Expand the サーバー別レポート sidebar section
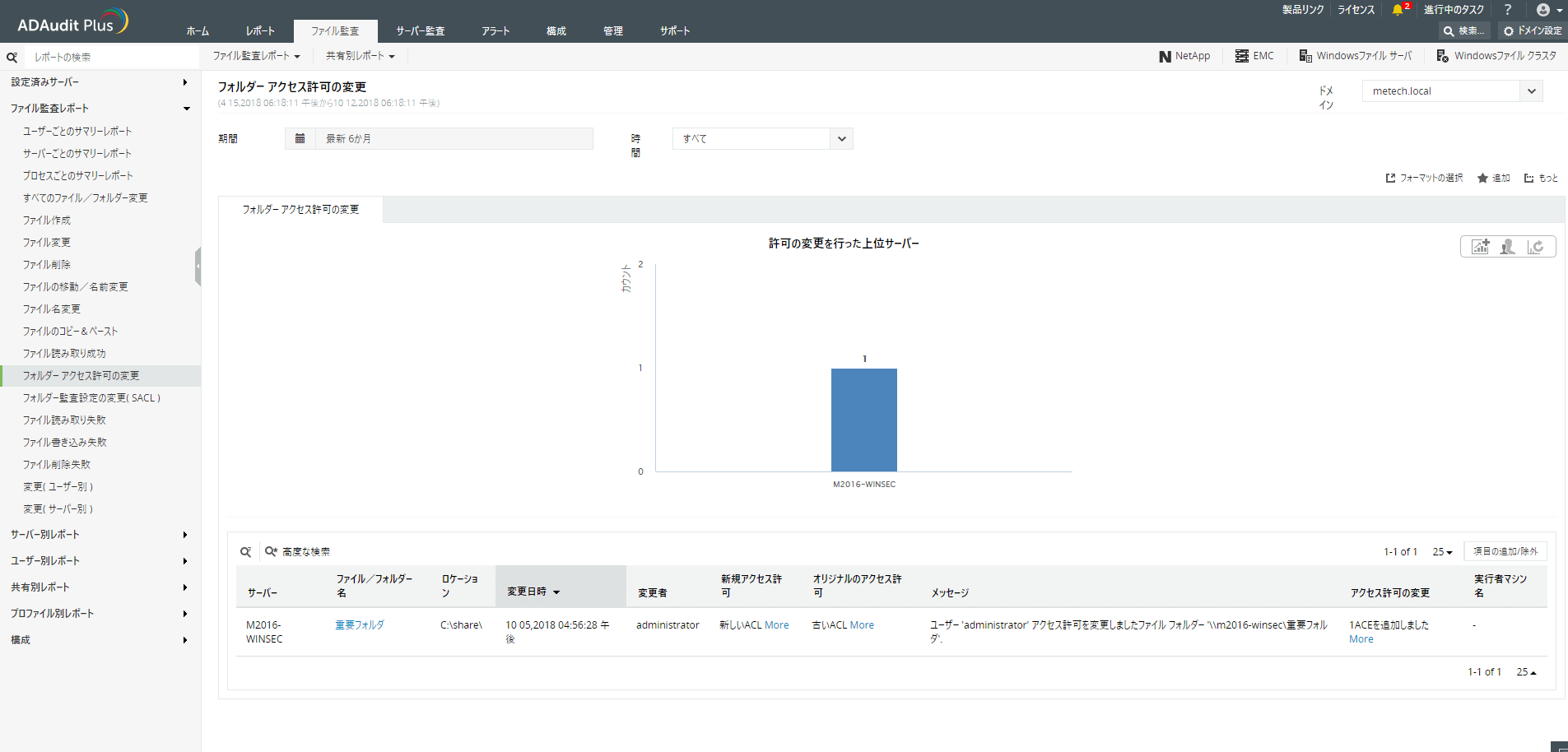Image resolution: width=1568 pixels, height=752 pixels. [x=99, y=535]
